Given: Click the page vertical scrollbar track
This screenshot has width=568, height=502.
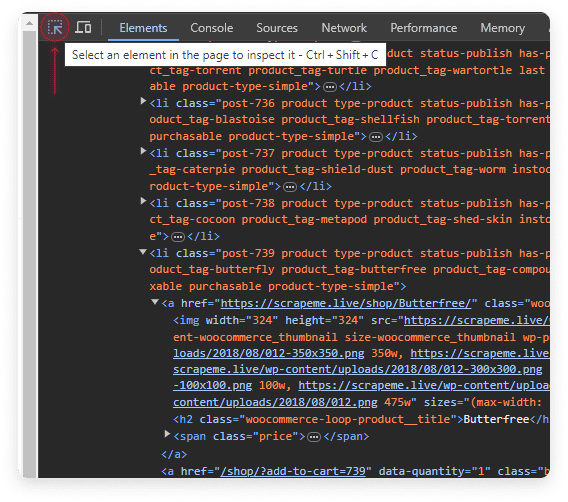Looking at the screenshot, I should pos(30,254).
